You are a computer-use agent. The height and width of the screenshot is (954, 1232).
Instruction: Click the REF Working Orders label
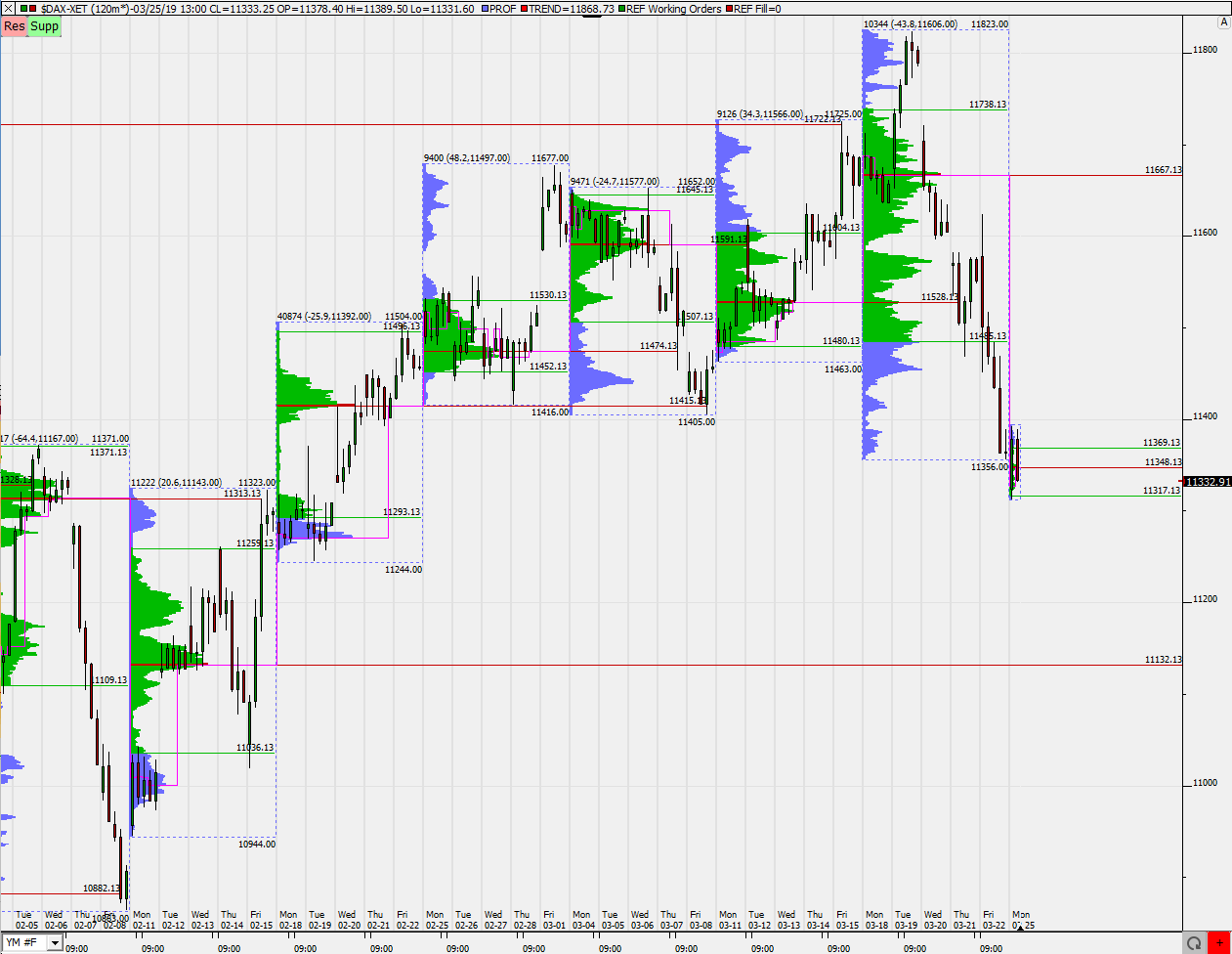click(674, 9)
